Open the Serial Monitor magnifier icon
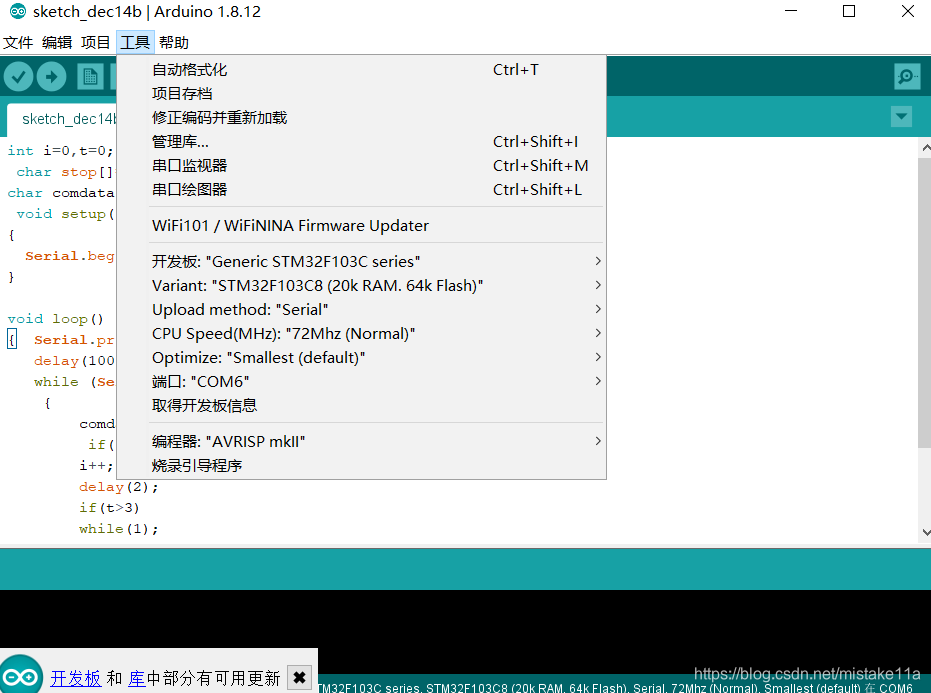Screen dimensions: 931x693 tap(907, 77)
